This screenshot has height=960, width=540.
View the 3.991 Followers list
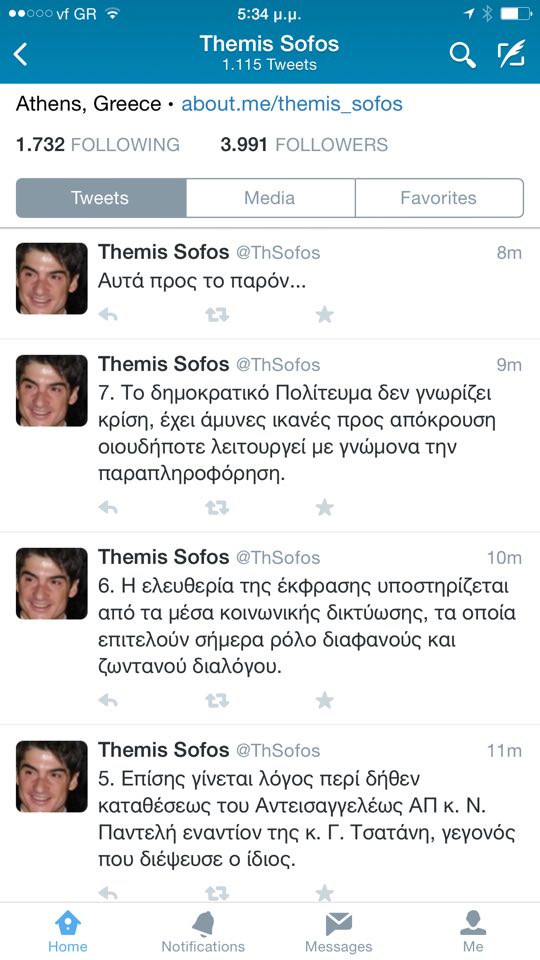point(304,145)
